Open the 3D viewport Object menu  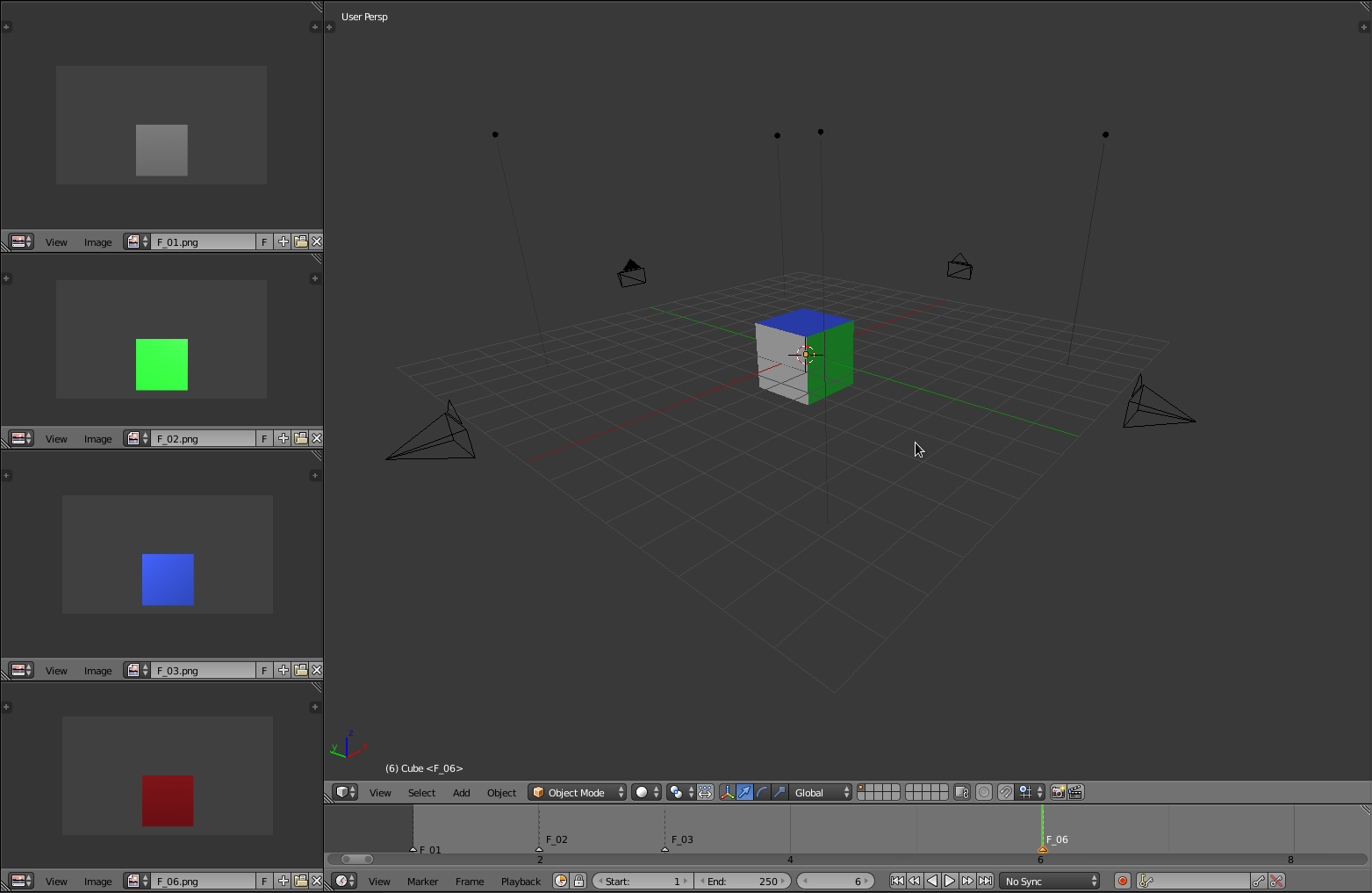point(501,793)
